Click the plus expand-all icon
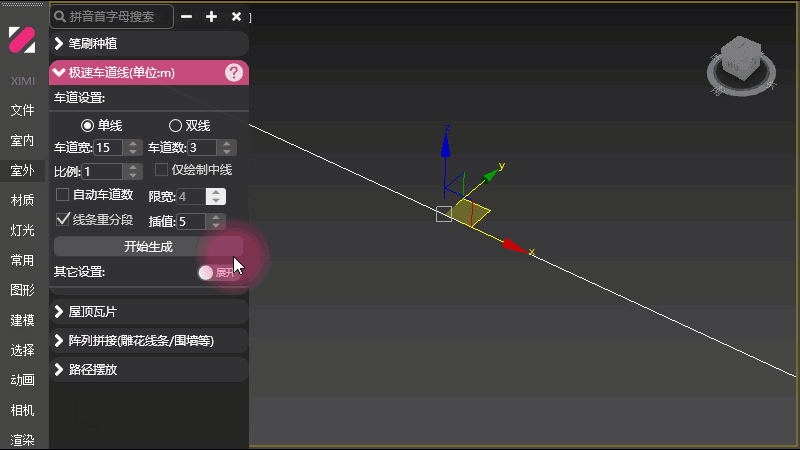Viewport: 800px width, 450px height. click(211, 16)
